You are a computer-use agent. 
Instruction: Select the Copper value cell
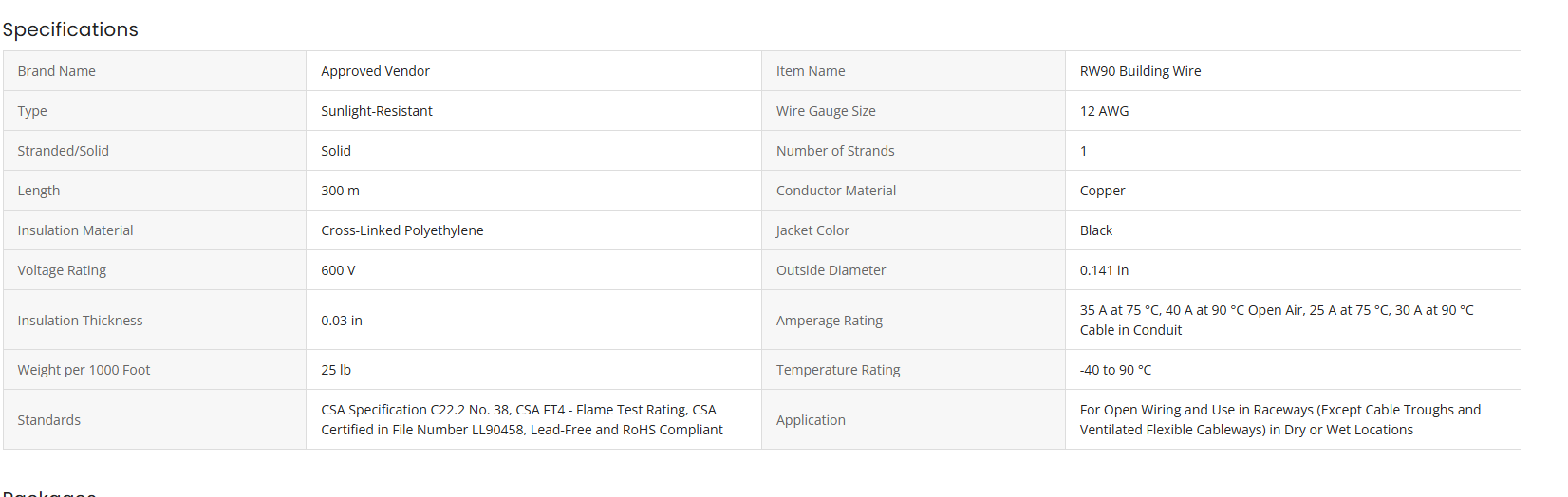[1102, 191]
